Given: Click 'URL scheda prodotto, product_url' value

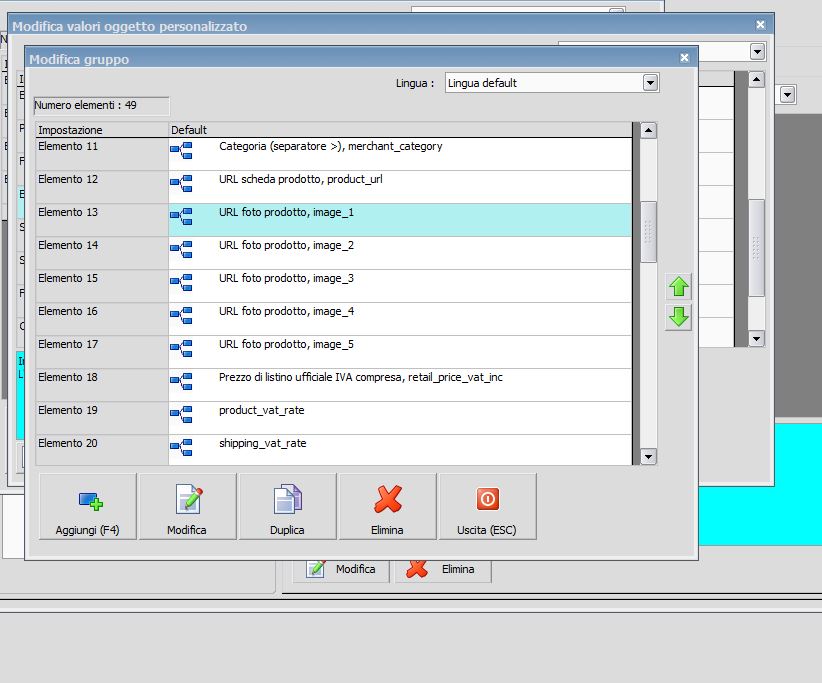Looking at the screenshot, I should point(301,179).
